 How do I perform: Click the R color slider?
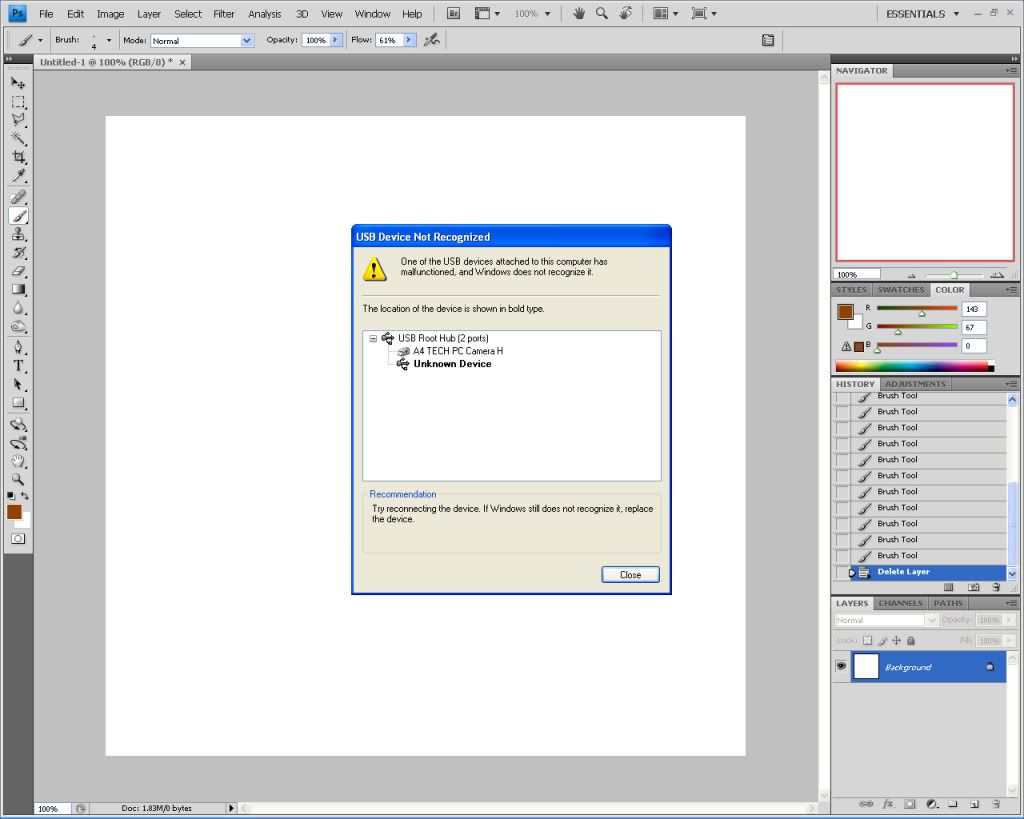pyautogui.click(x=916, y=308)
